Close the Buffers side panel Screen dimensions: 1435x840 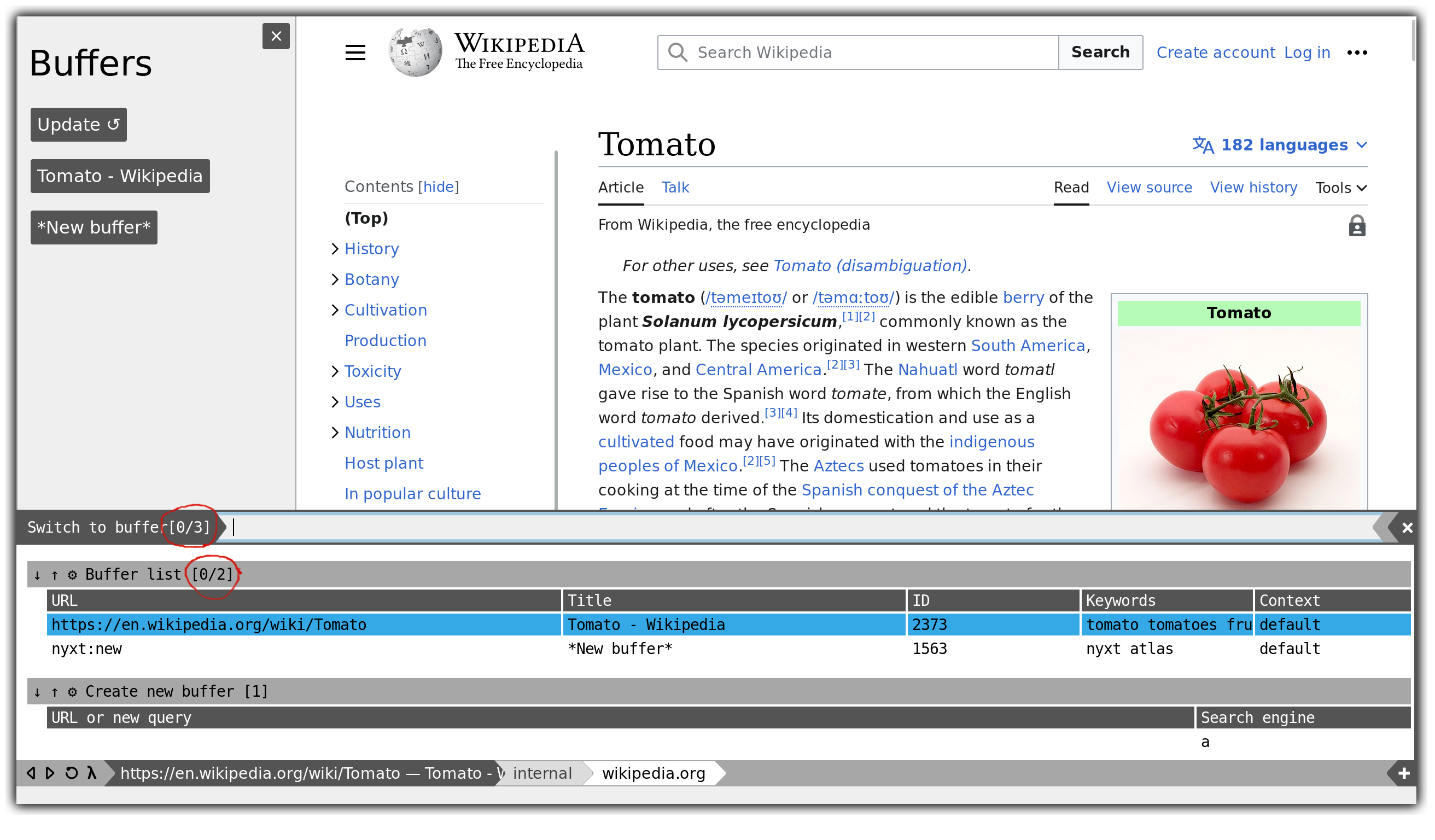pyautogui.click(x=276, y=37)
